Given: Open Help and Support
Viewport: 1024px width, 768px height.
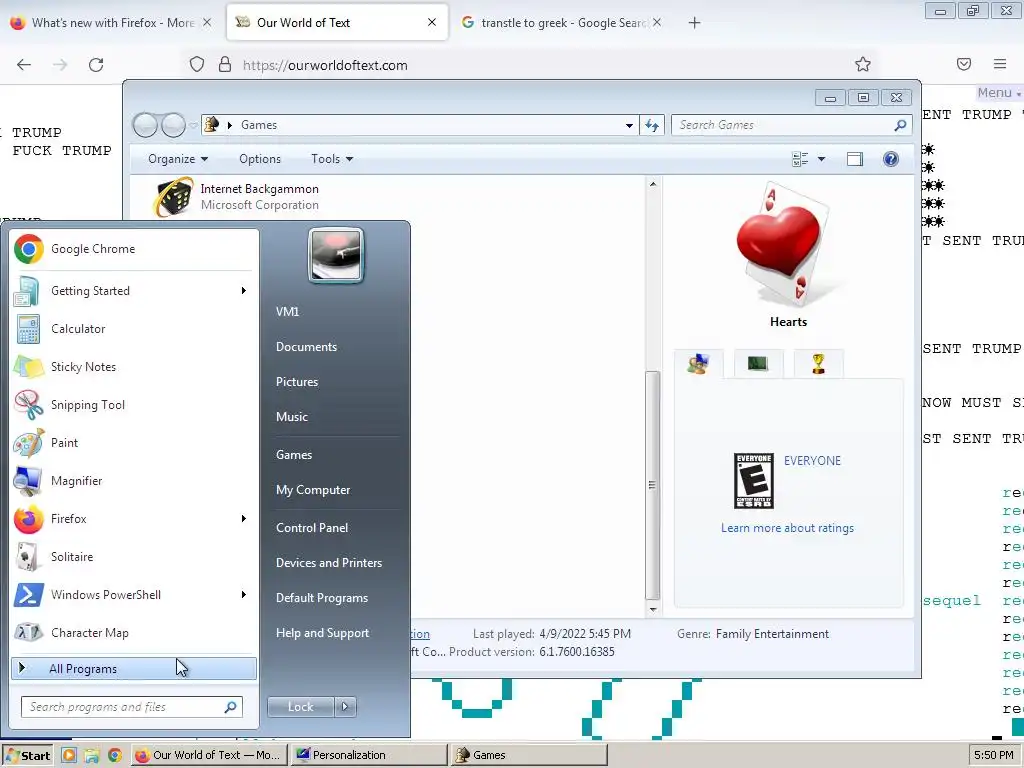Looking at the screenshot, I should (322, 633).
